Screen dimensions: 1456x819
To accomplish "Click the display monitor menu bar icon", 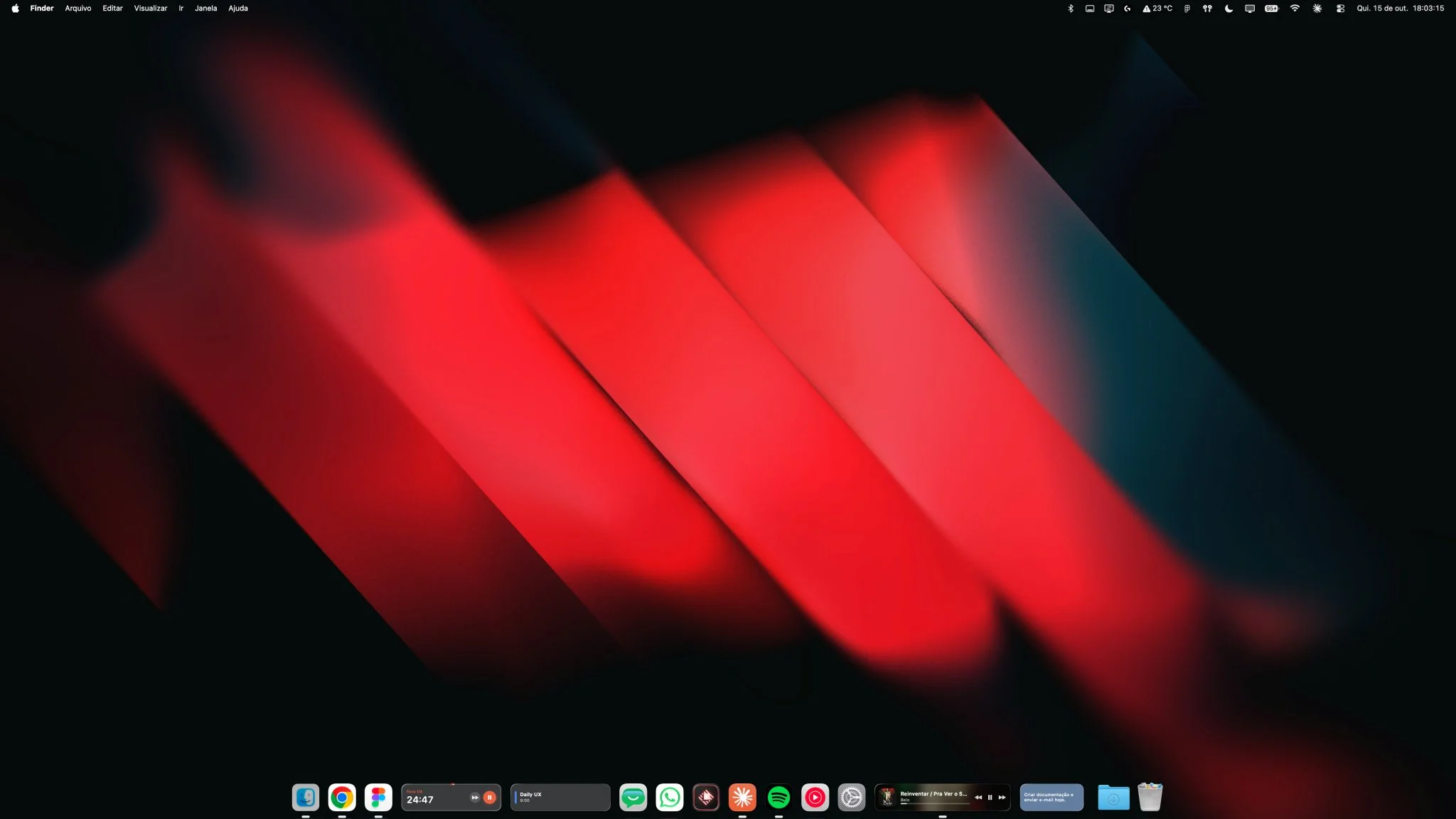I will pyautogui.click(x=1250, y=9).
